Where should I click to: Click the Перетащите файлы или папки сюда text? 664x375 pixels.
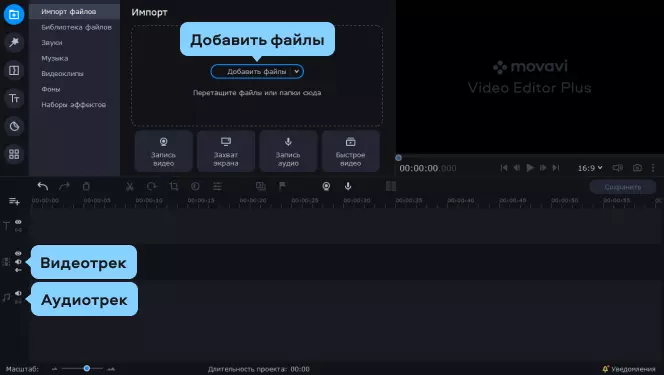(x=257, y=93)
